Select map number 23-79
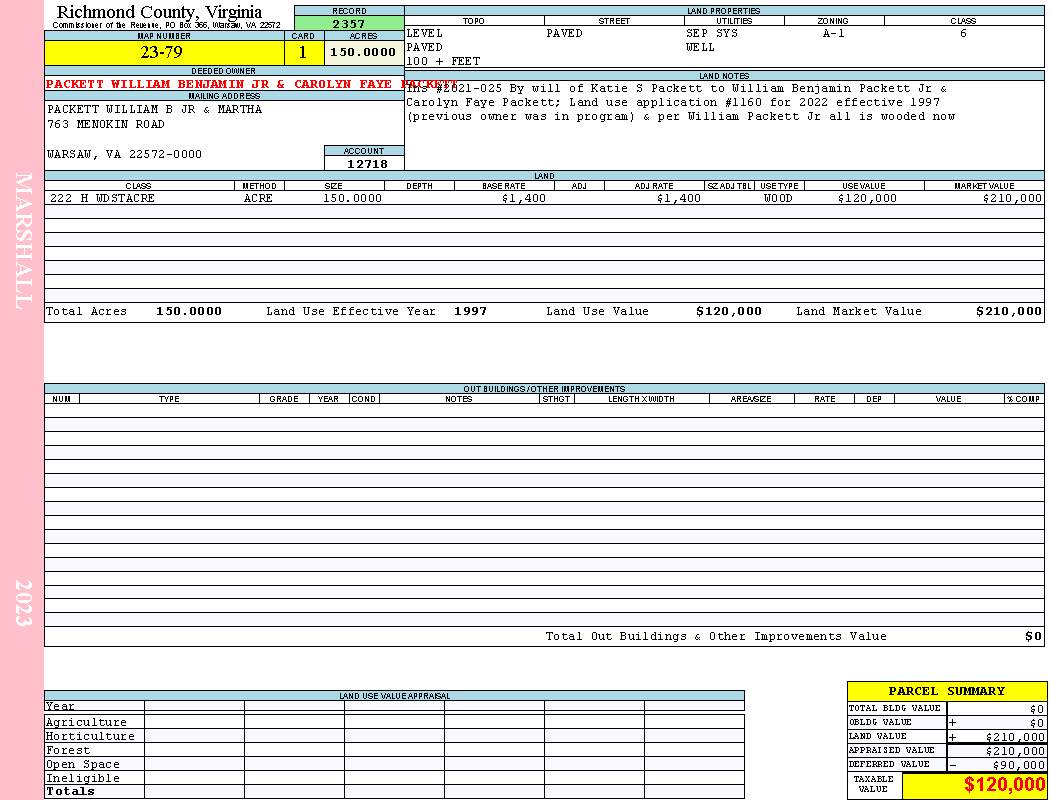 tap(161, 52)
